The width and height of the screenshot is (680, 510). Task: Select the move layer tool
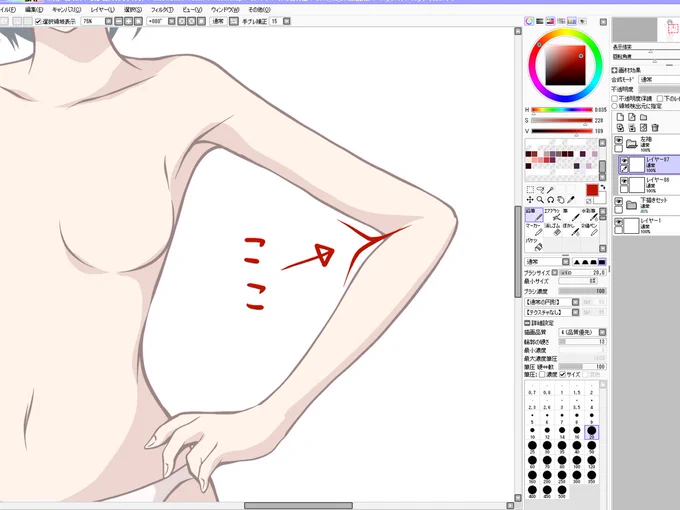coord(530,200)
